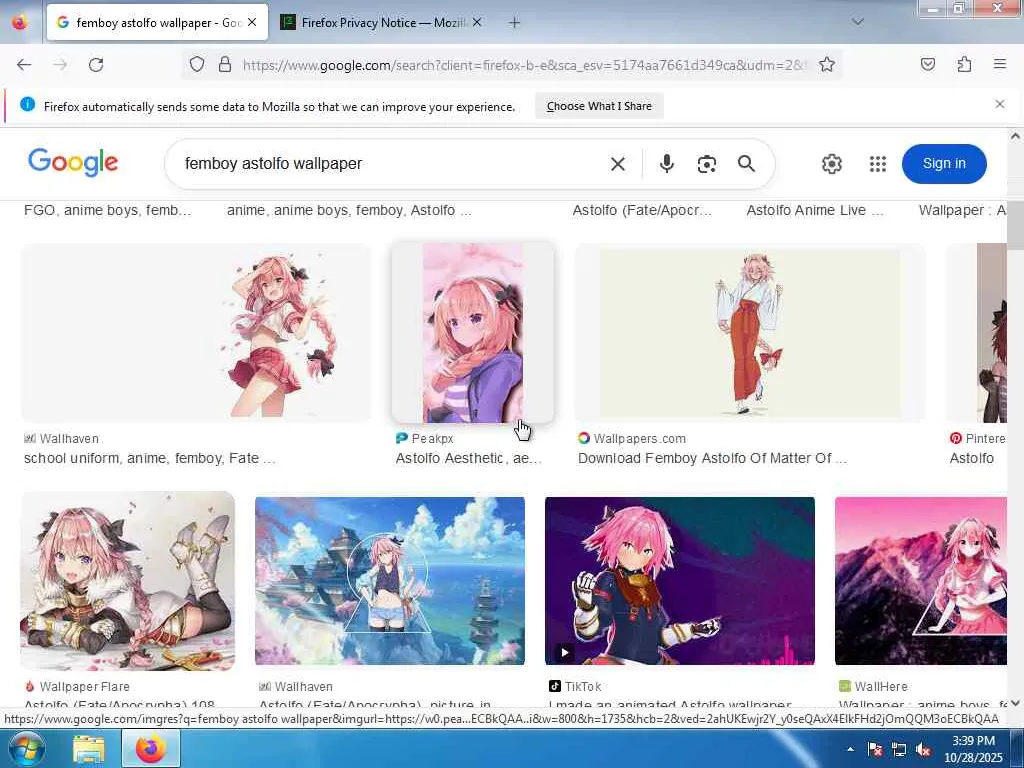Click 'Astolfo (Fate/Apocr...' top result title
Viewport: 1024px width, 768px height.
(x=642, y=210)
